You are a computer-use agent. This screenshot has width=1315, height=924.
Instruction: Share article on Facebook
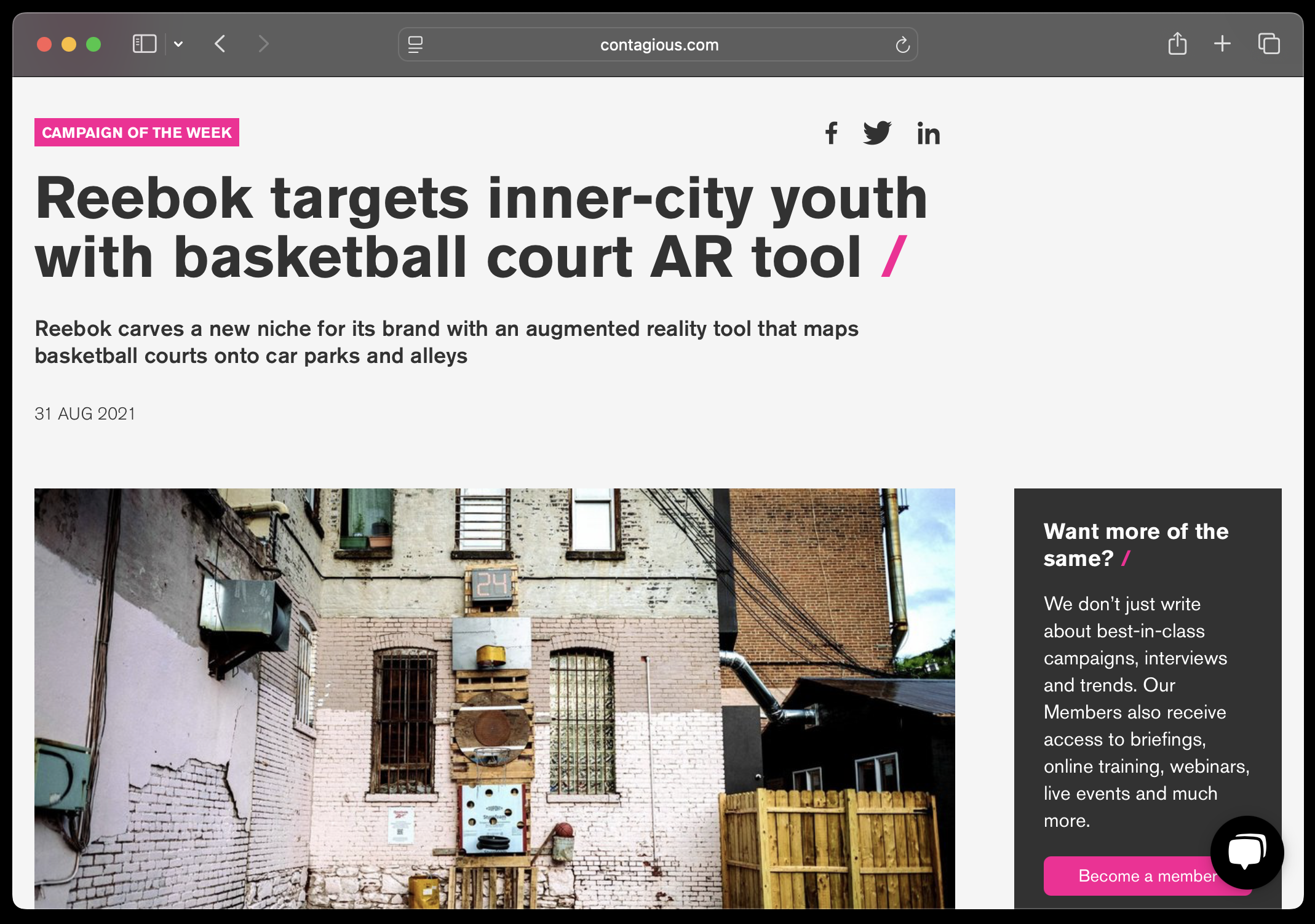[831, 133]
